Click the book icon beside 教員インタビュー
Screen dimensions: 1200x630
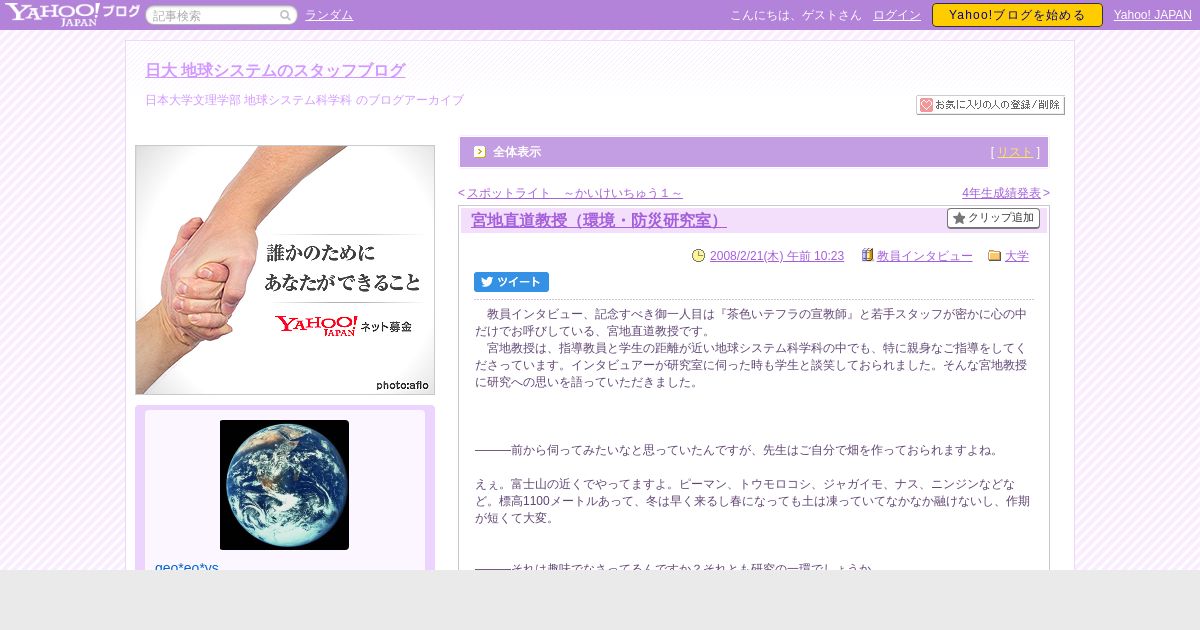(x=867, y=256)
